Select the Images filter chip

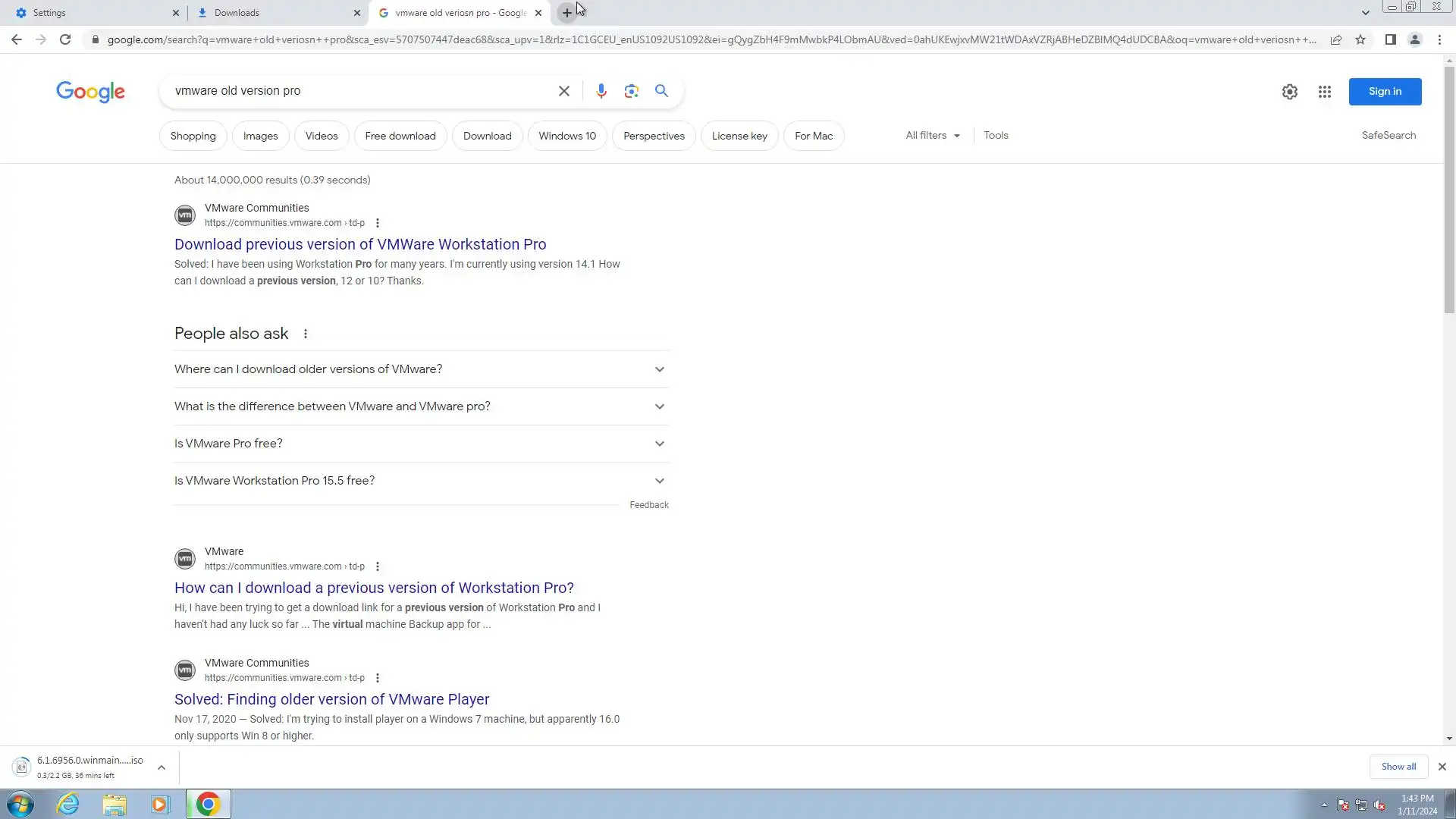(x=260, y=136)
